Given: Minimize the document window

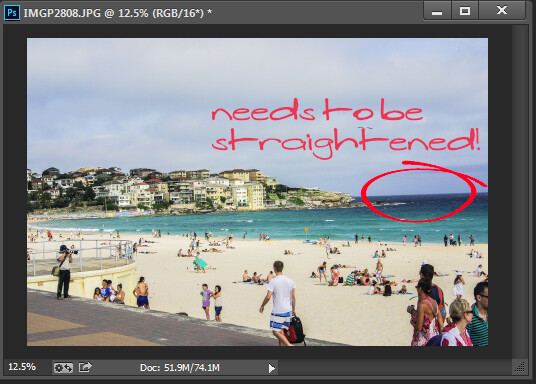Looking at the screenshot, I should 437,11.
